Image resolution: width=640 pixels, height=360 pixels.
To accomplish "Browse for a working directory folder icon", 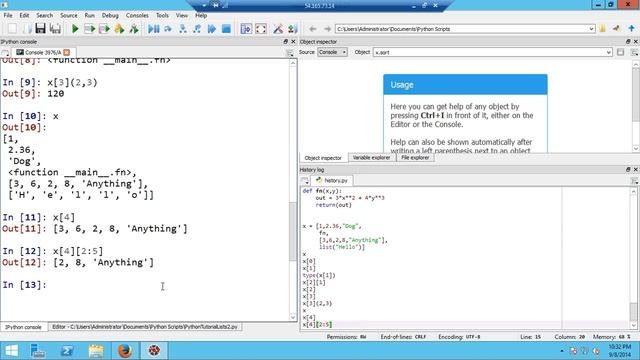I will 602,29.
